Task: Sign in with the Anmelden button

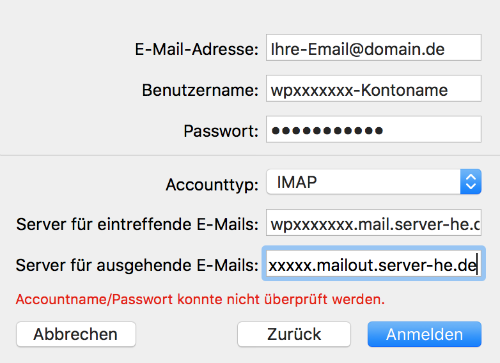Action: 425,334
